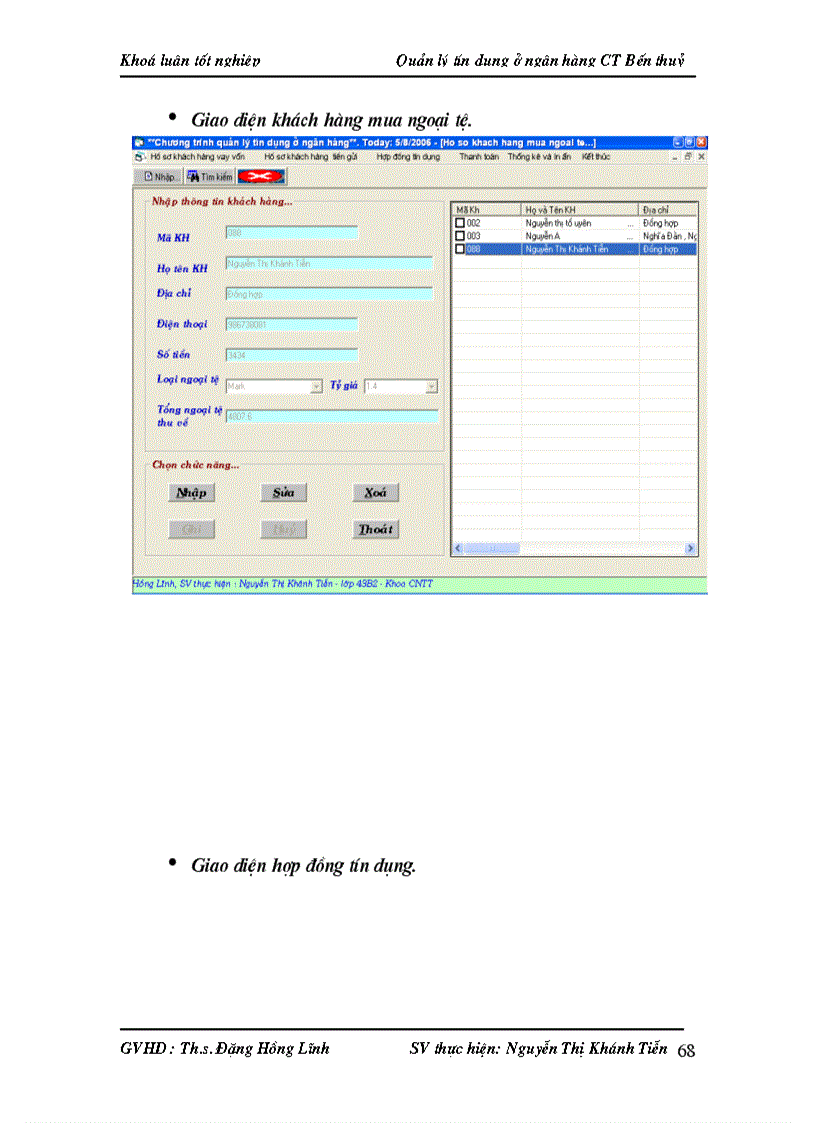816x1123 pixels.
Task: Open the Hợp đồng tín dụng menu
Action: pyautogui.click(x=412, y=157)
